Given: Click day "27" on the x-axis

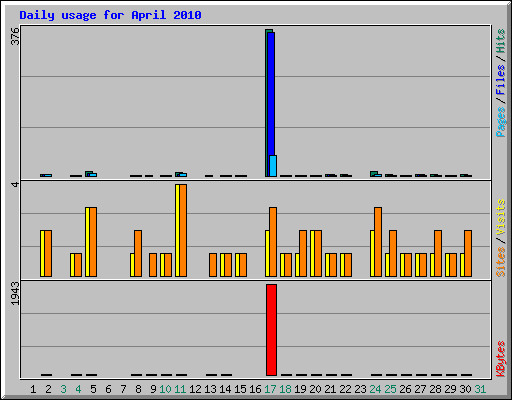Looking at the screenshot, I should (420, 389).
